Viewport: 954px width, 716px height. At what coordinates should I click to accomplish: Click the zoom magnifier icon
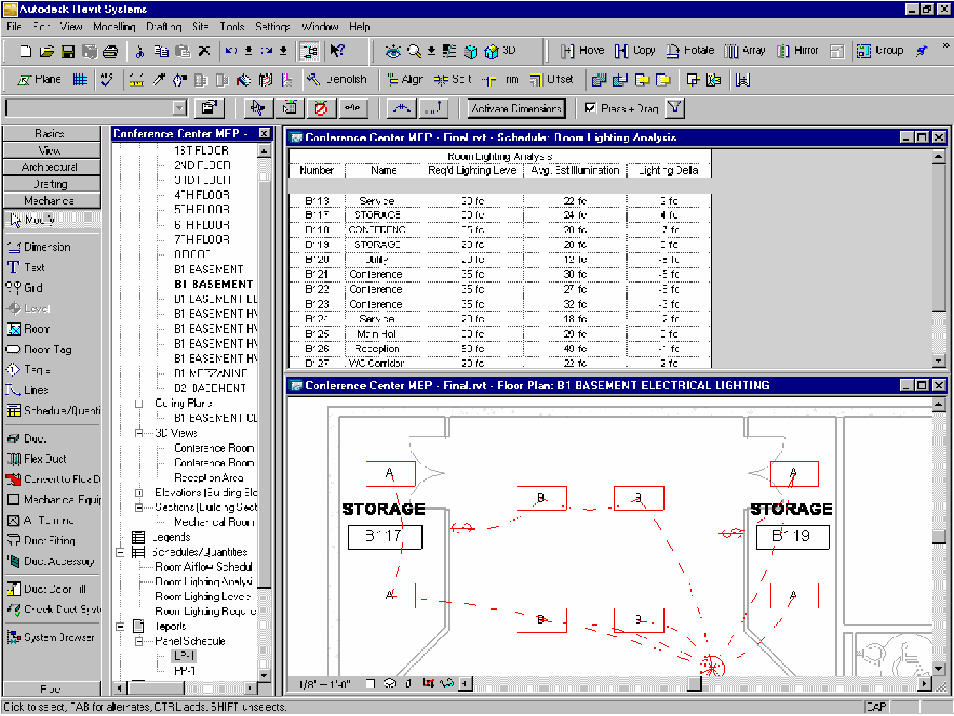[x=414, y=51]
